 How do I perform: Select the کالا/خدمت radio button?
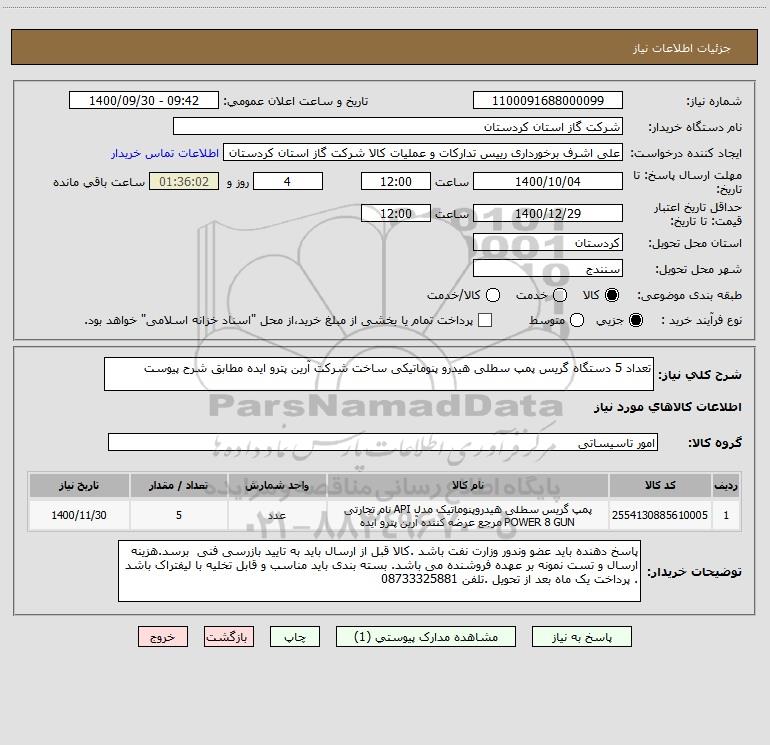coord(493,295)
